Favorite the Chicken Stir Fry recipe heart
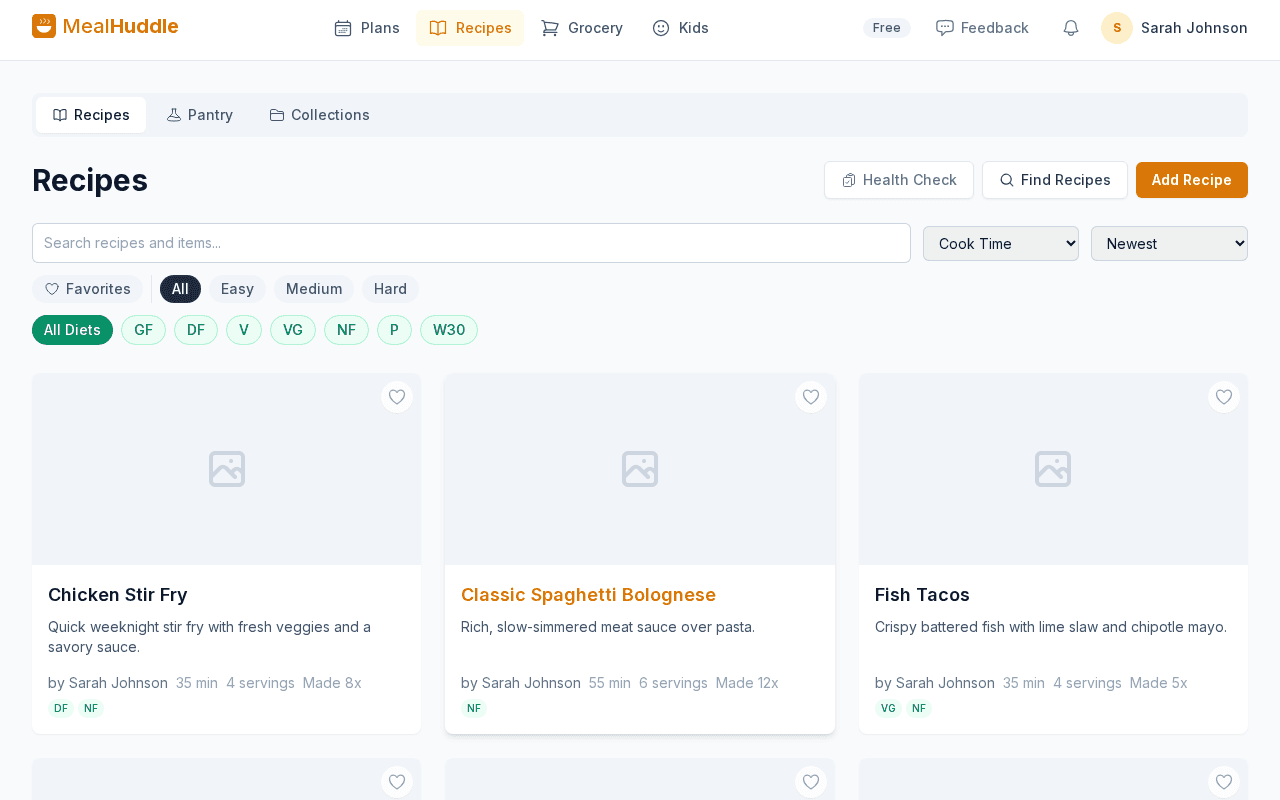The height and width of the screenshot is (800, 1280). click(x=397, y=397)
